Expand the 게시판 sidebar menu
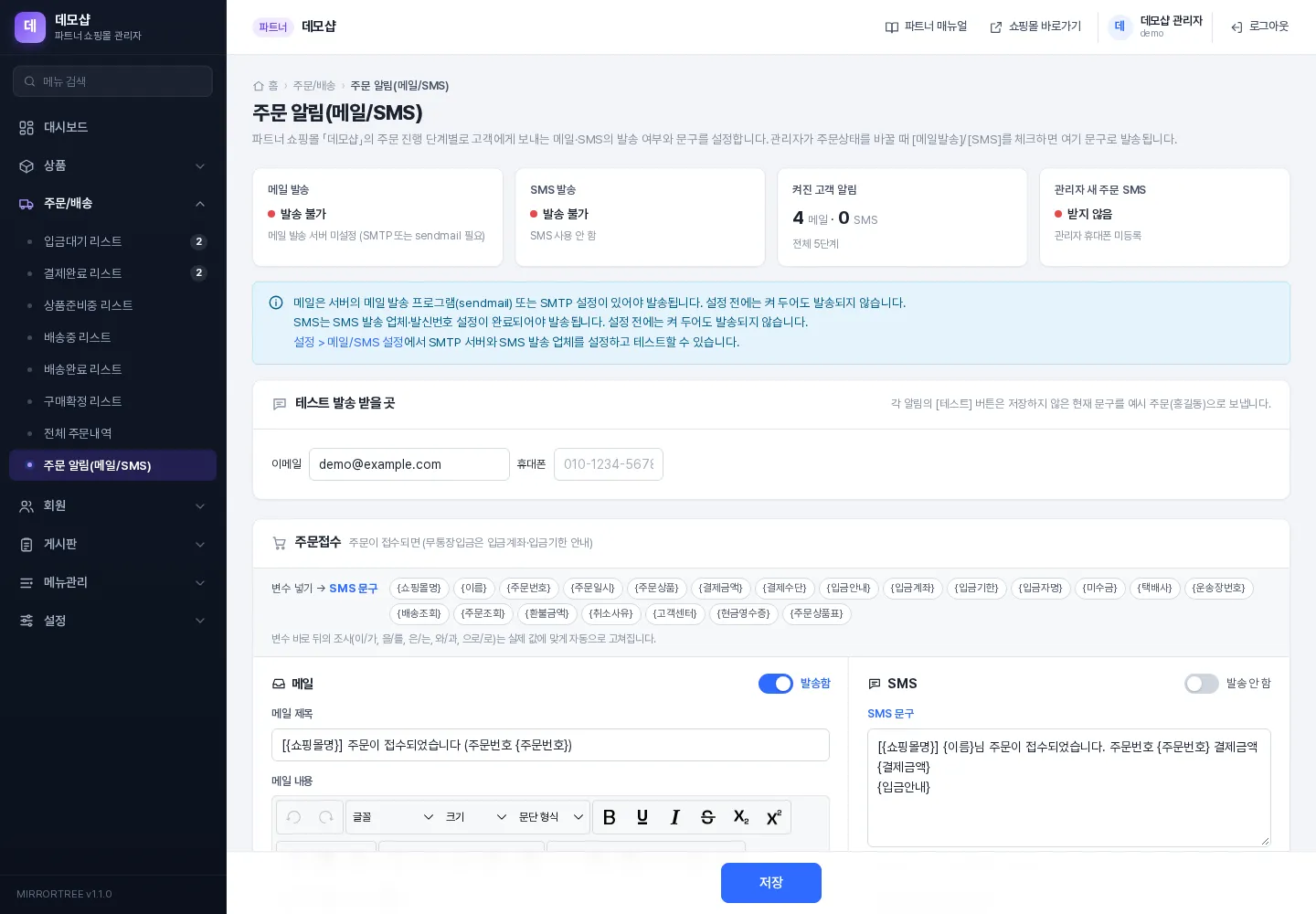Viewport: 1316px width, 914px height. click(112, 544)
